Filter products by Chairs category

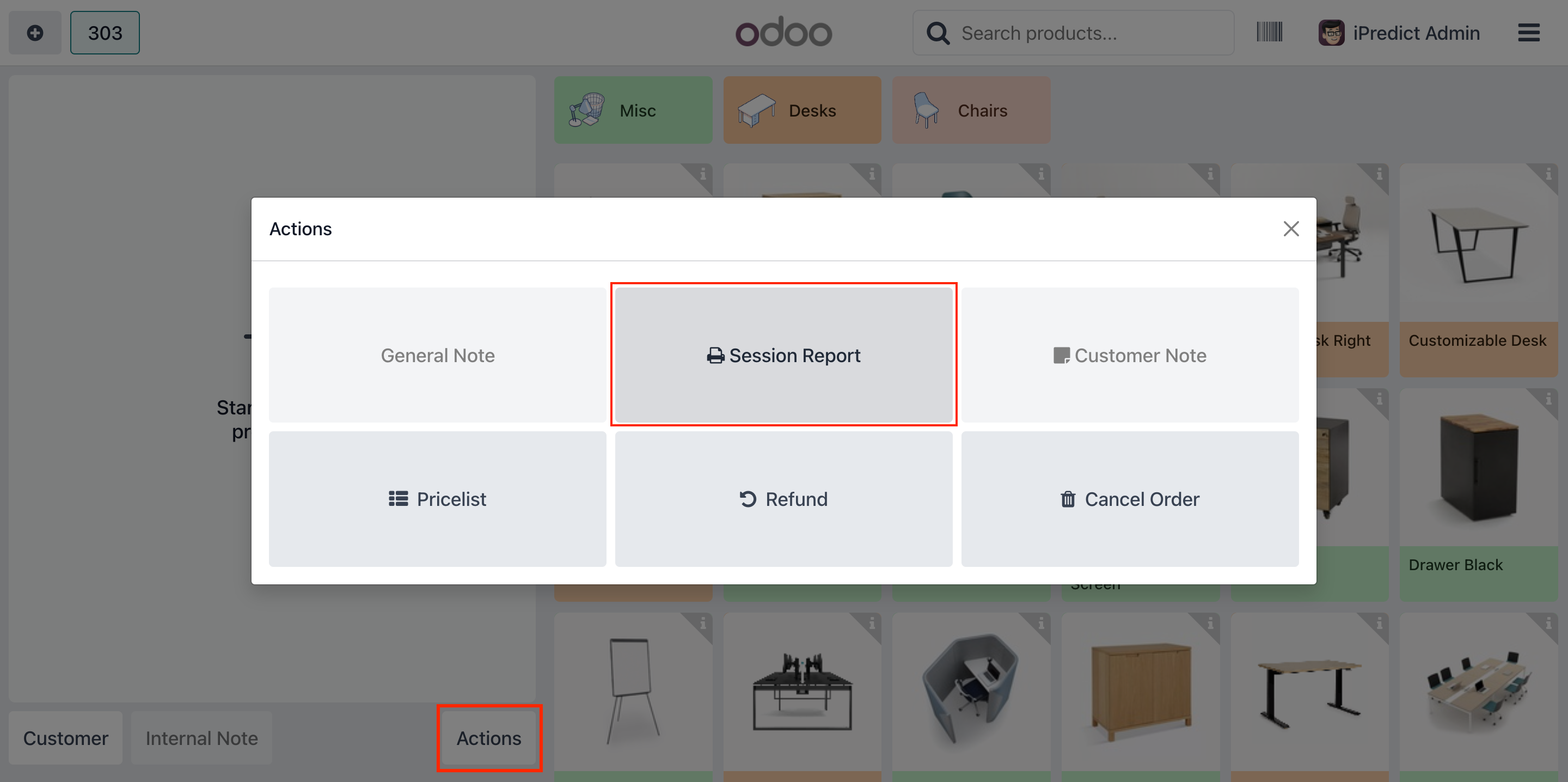[x=971, y=110]
